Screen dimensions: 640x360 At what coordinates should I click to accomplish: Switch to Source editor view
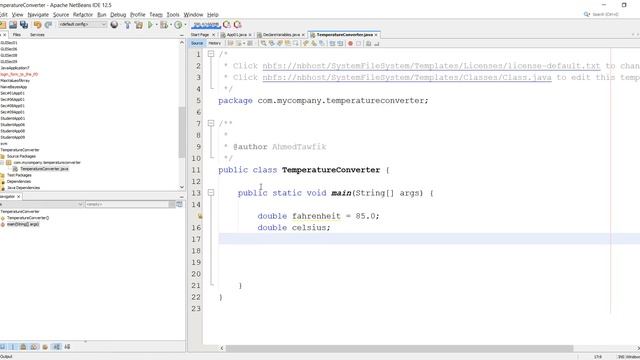pos(197,43)
